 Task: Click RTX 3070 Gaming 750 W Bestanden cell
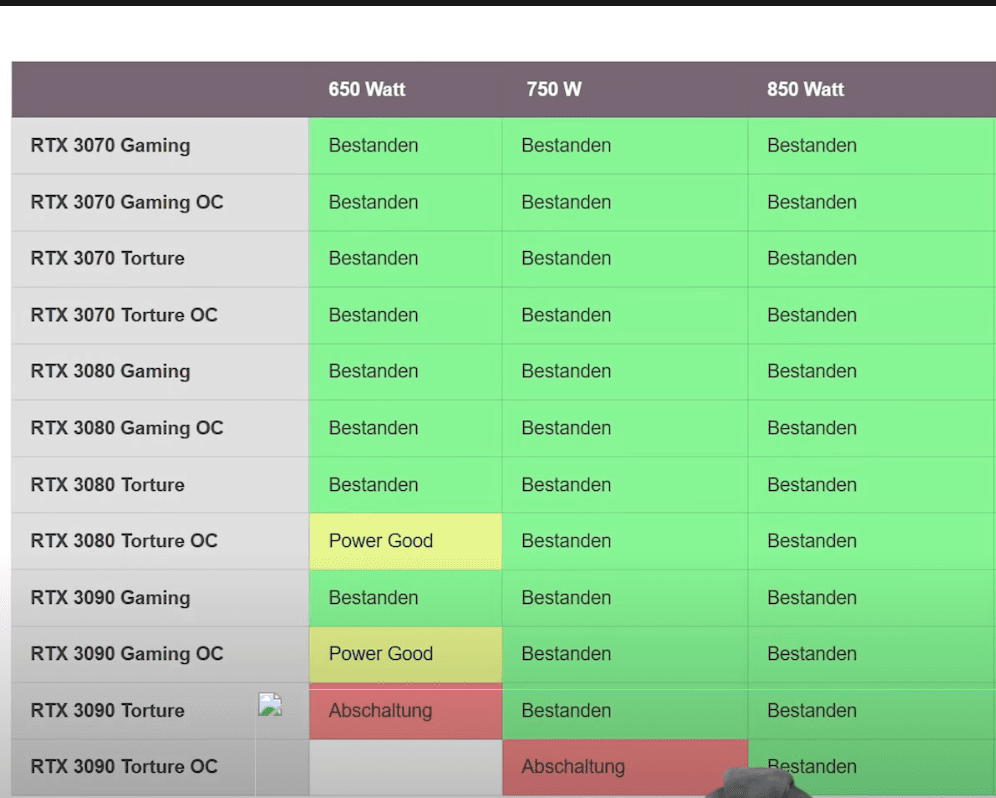625,145
